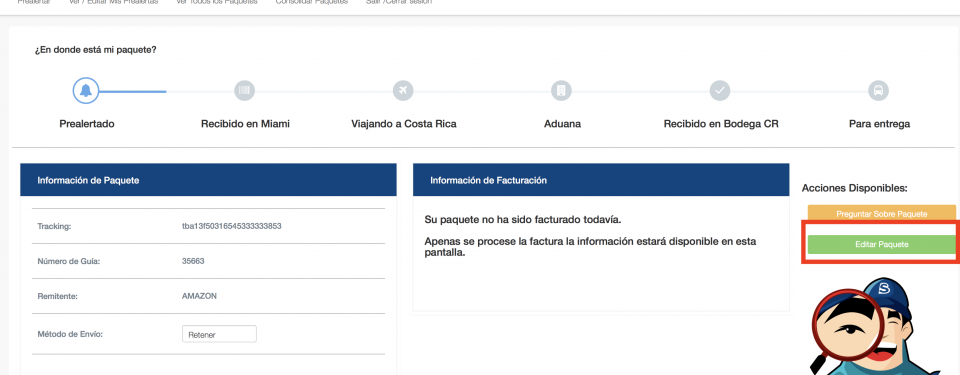The image size is (960, 375).
Task: Select the Aduana building icon
Action: (561, 91)
